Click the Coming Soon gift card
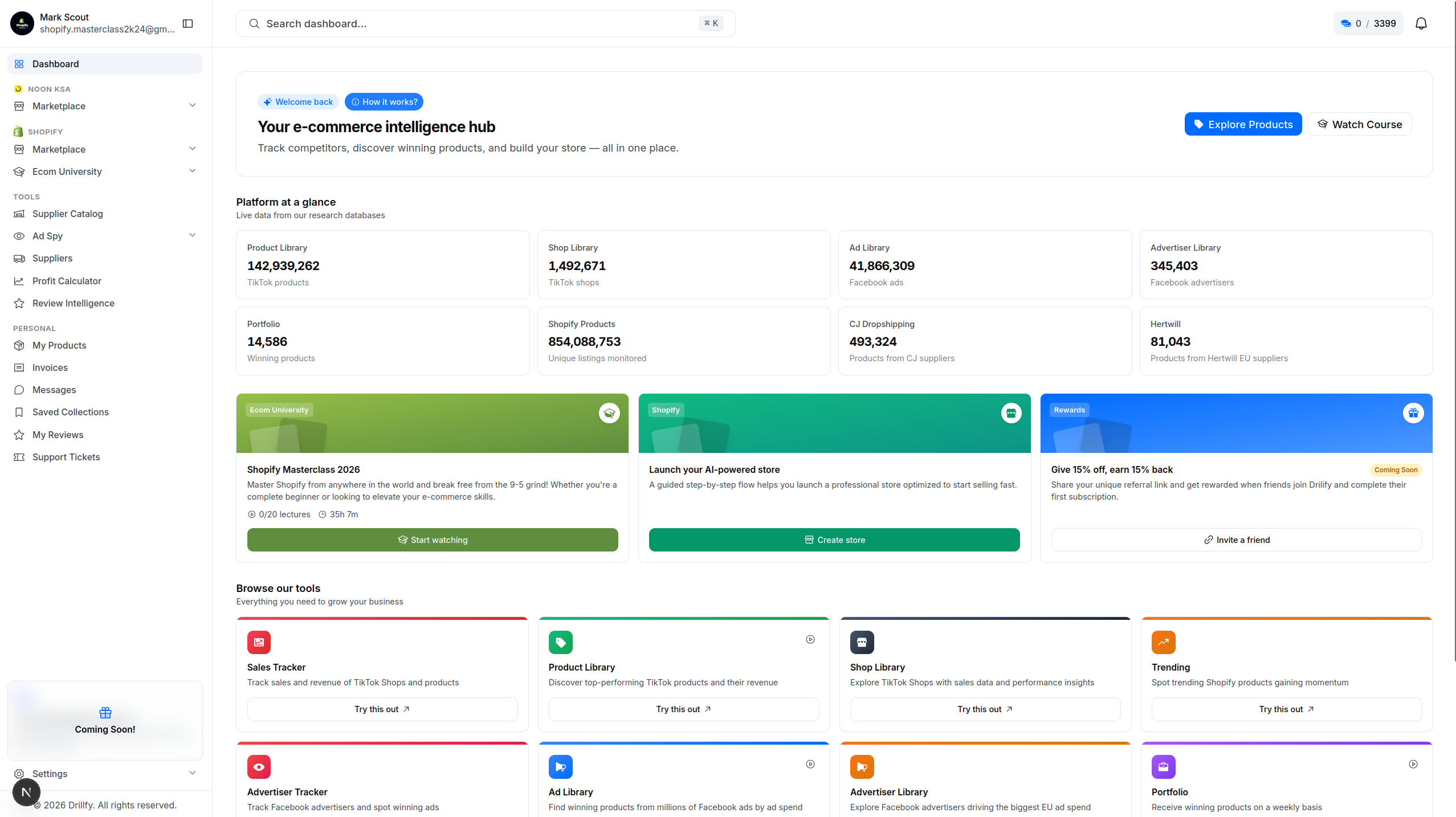This screenshot has height=817, width=1456. pyautogui.click(x=105, y=721)
